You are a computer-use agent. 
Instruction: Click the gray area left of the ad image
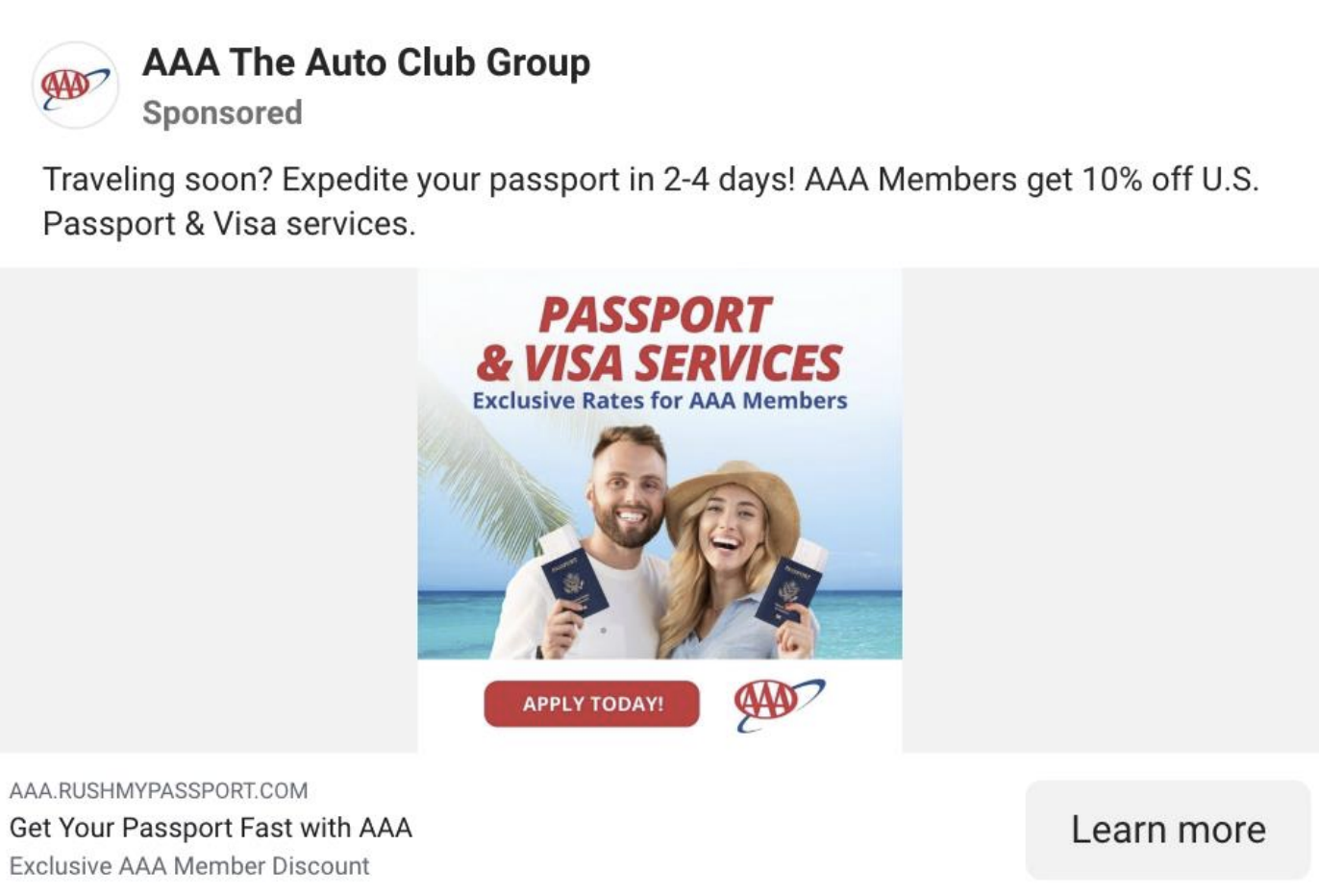tap(209, 510)
